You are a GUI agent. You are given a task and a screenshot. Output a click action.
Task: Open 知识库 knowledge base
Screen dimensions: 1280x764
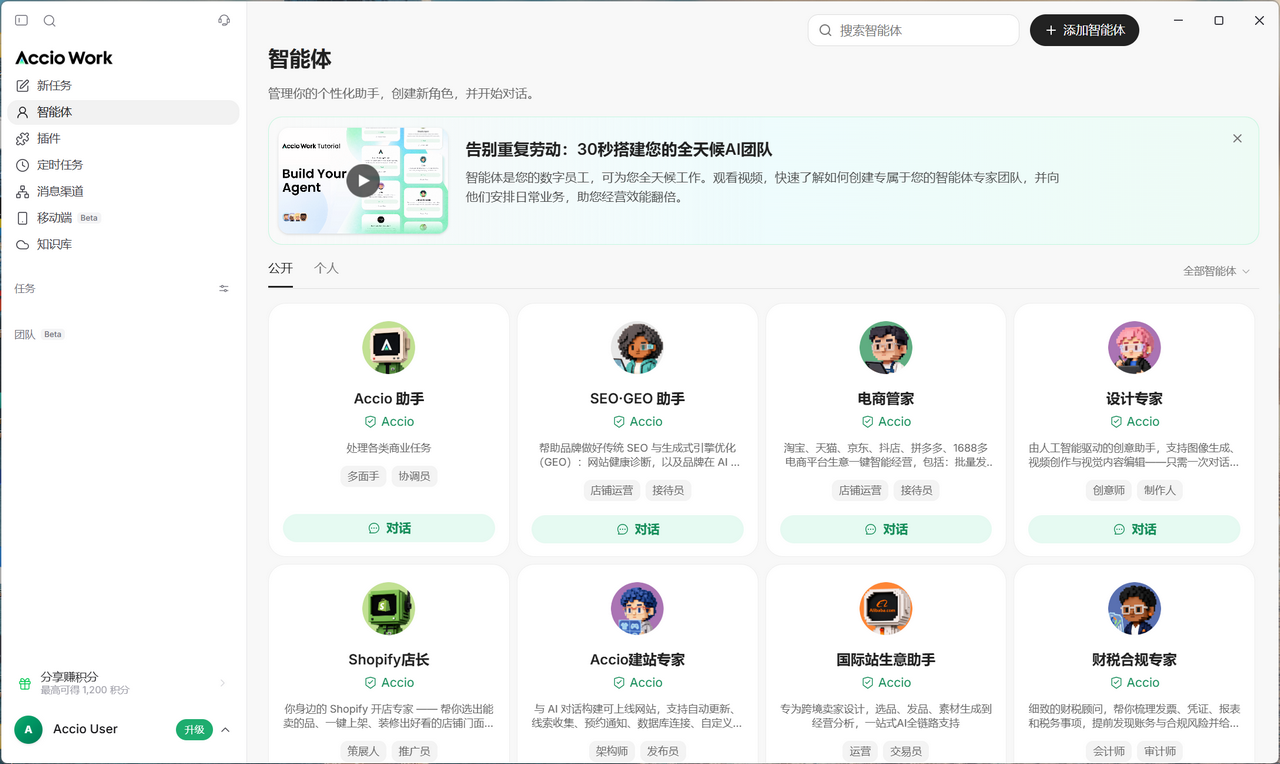[x=124, y=245]
